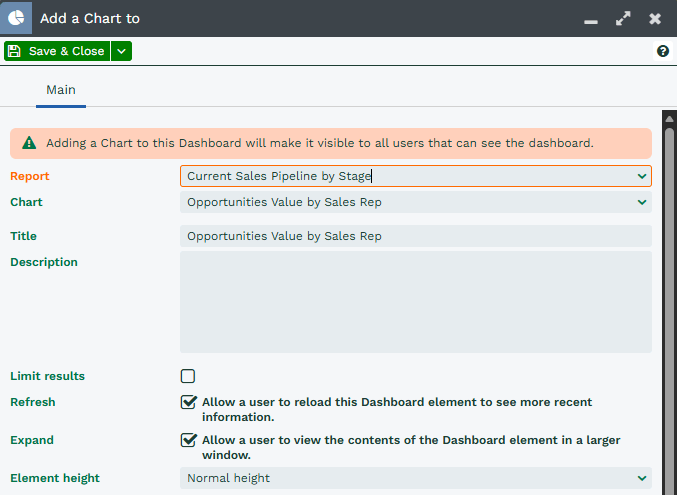Viewport: 677px width, 495px height.
Task: Open the Report dropdown list
Action: click(415, 176)
